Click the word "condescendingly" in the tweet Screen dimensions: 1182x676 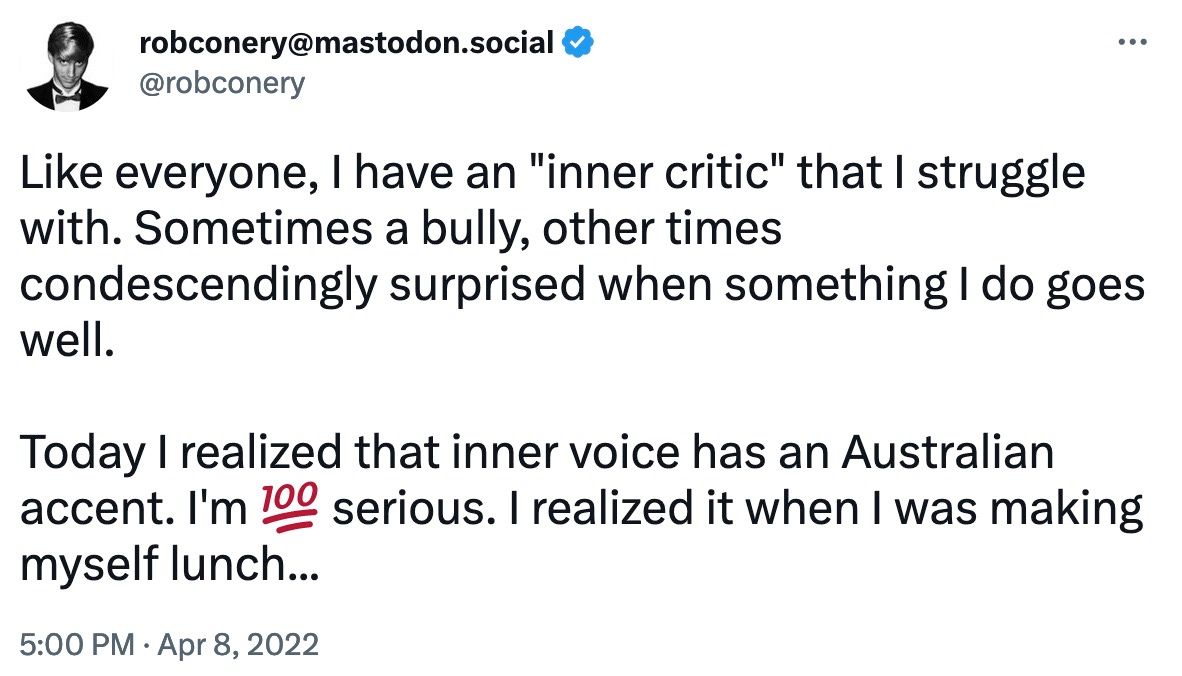pyautogui.click(x=197, y=286)
